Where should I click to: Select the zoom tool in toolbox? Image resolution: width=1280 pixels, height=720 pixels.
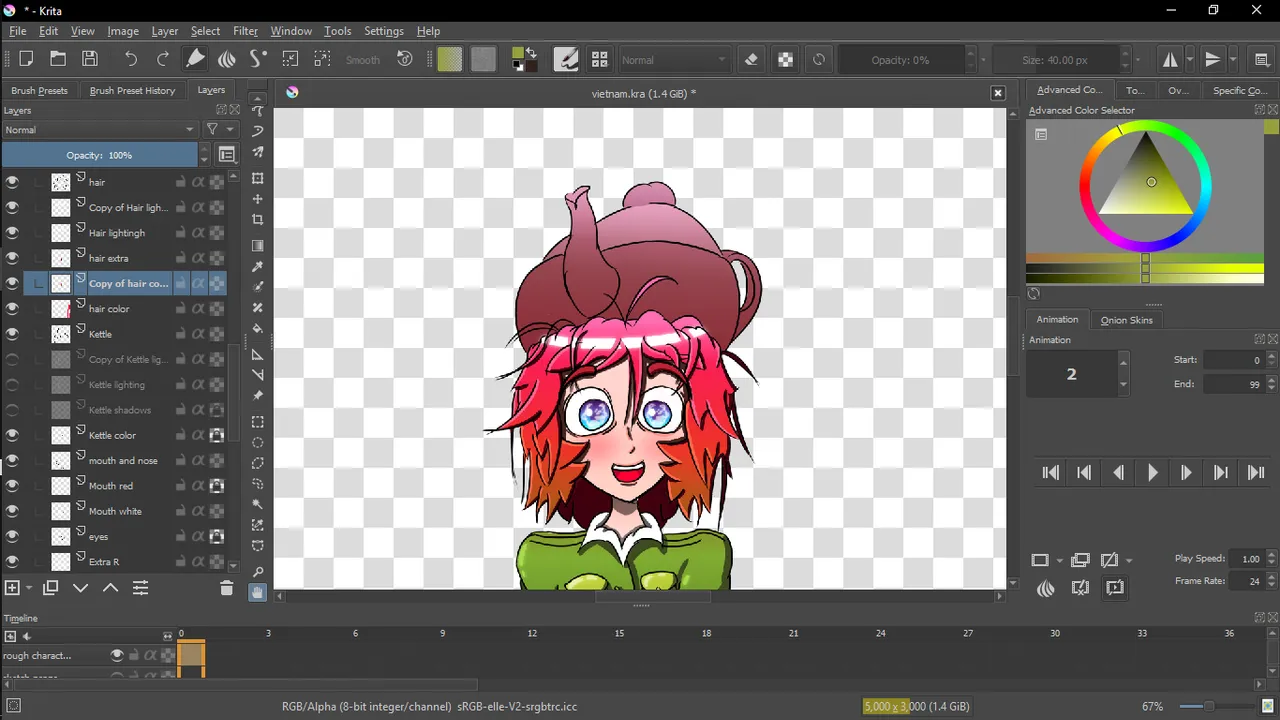(258, 572)
